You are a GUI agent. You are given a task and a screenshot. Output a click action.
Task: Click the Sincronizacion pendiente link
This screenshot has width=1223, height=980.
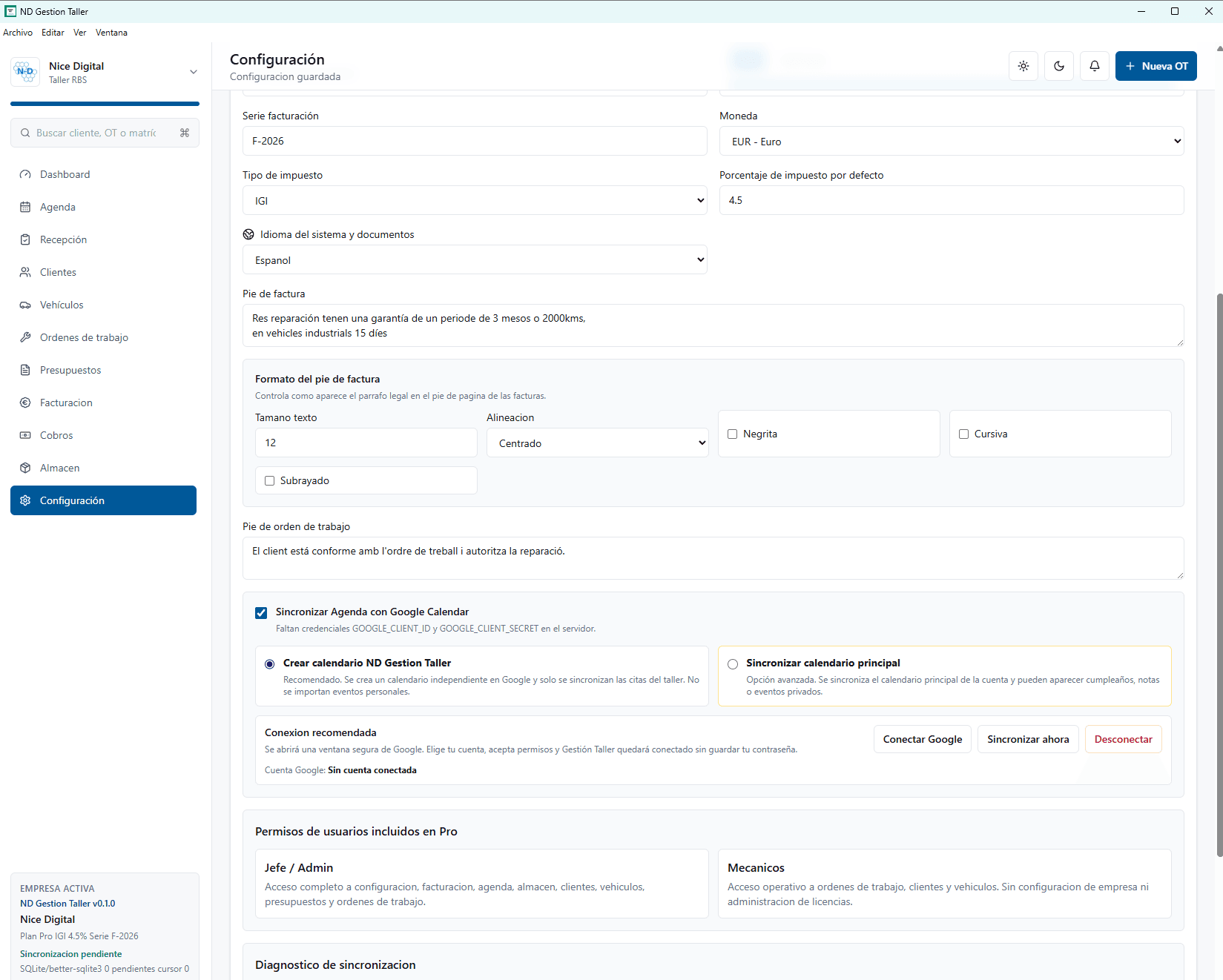click(71, 954)
